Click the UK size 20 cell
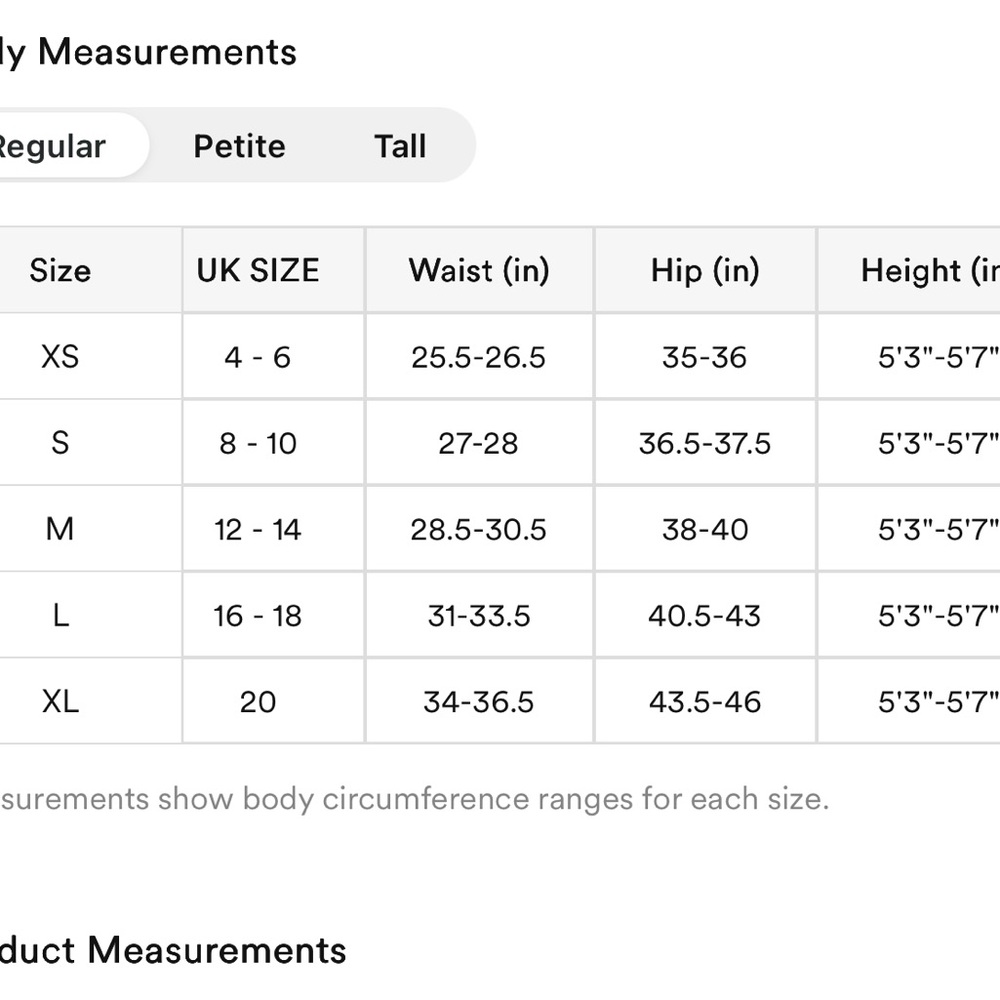The image size is (1000, 1000). pos(258,701)
